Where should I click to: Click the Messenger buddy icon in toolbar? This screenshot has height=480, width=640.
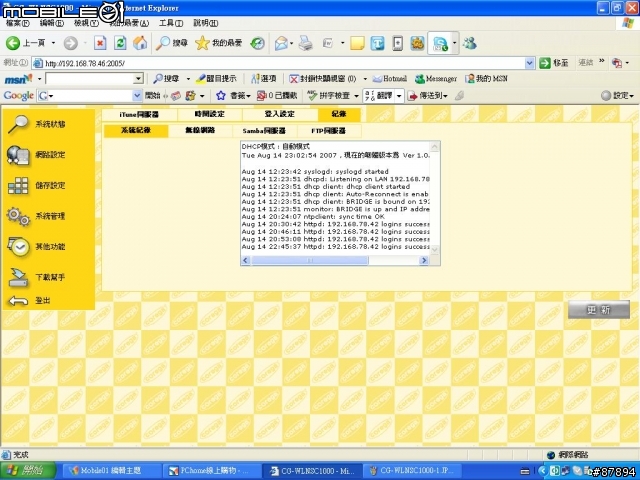click(470, 43)
